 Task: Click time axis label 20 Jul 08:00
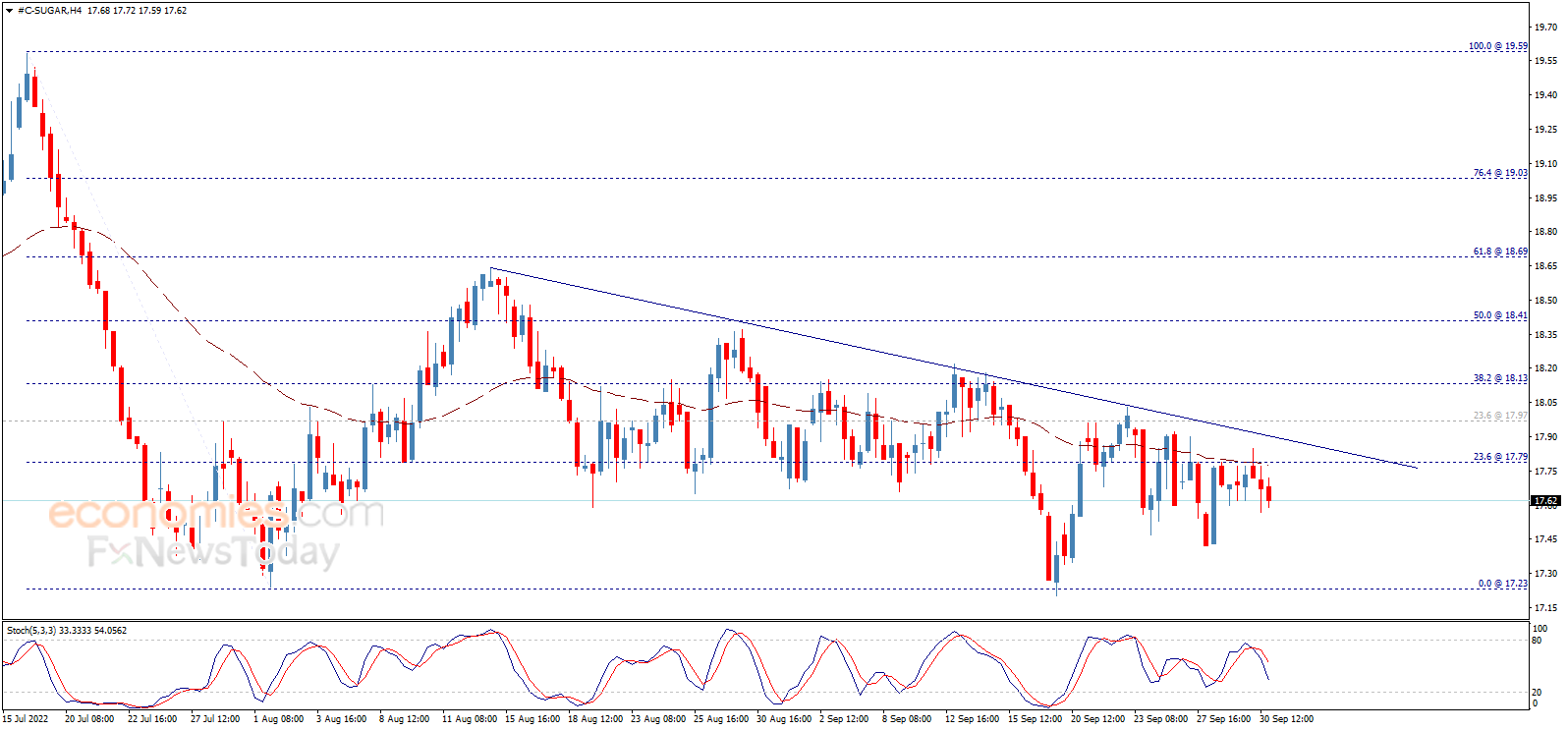pos(89,719)
